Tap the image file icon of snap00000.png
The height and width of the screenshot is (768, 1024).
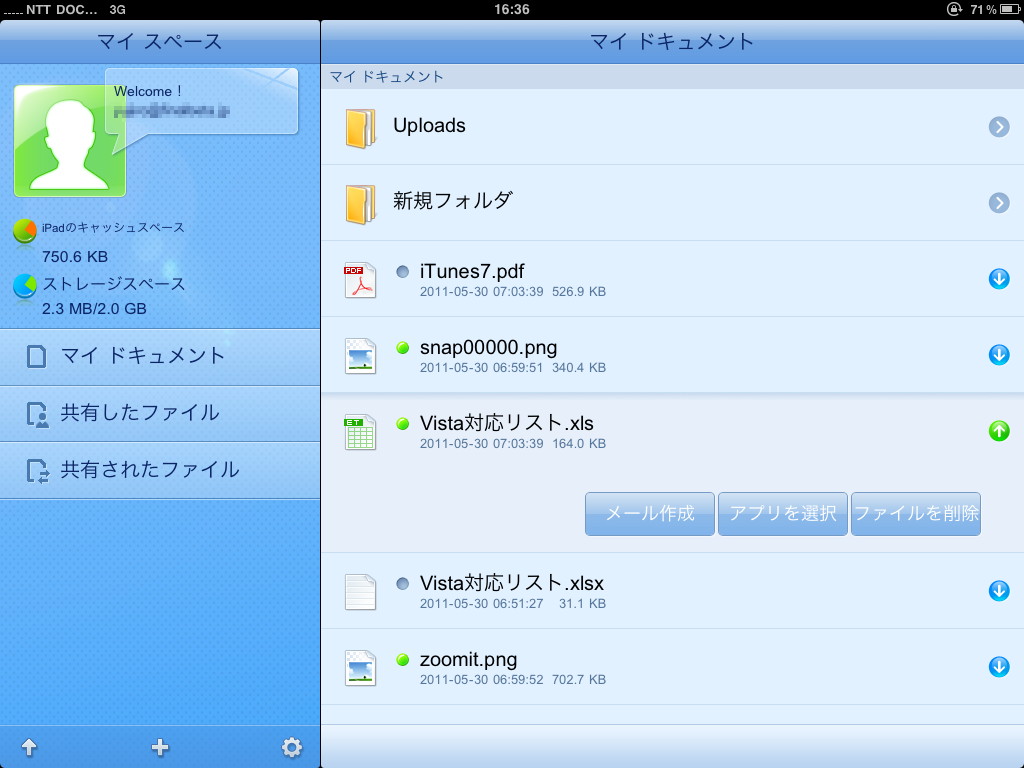pos(360,356)
